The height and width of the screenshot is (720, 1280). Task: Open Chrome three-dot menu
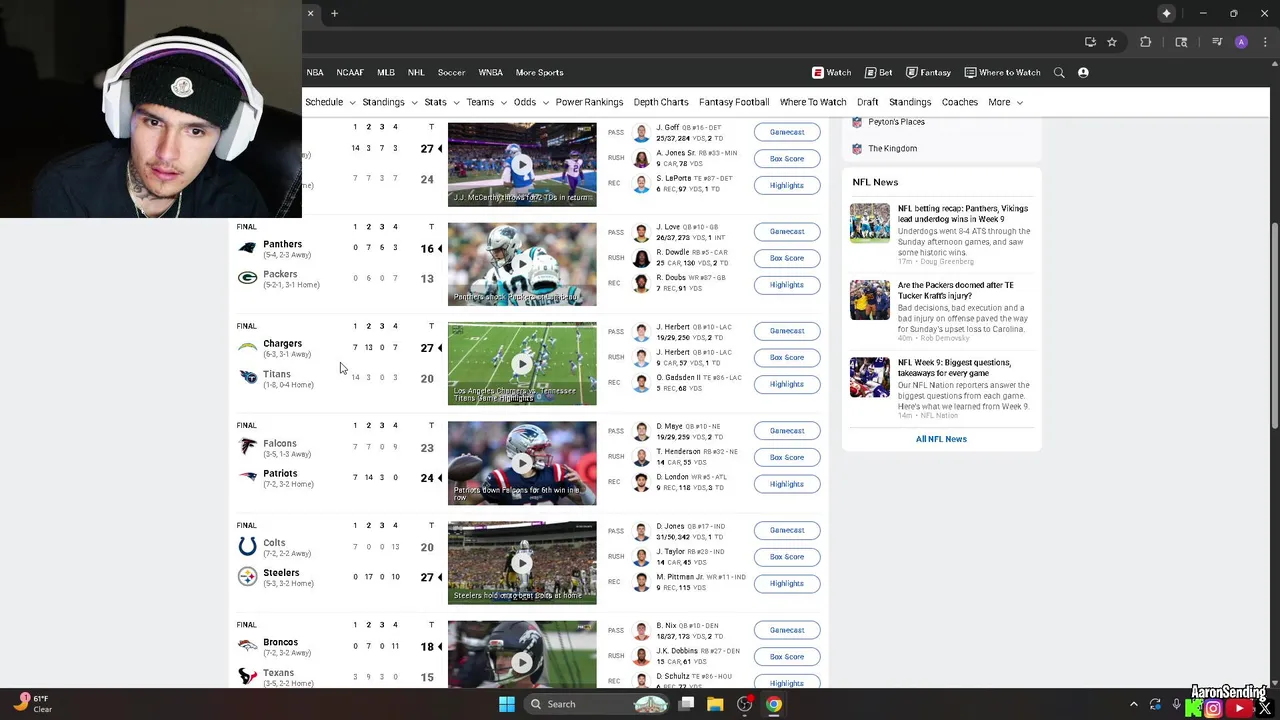pyautogui.click(x=1265, y=42)
